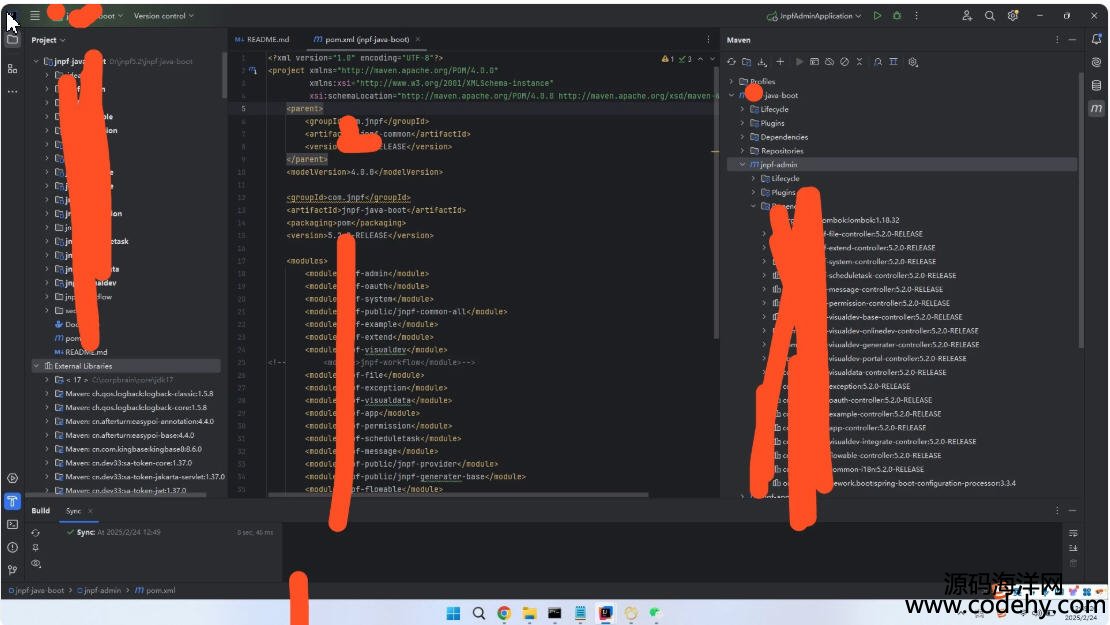Collapse the jnpf-admin Maven module

[x=742, y=164]
